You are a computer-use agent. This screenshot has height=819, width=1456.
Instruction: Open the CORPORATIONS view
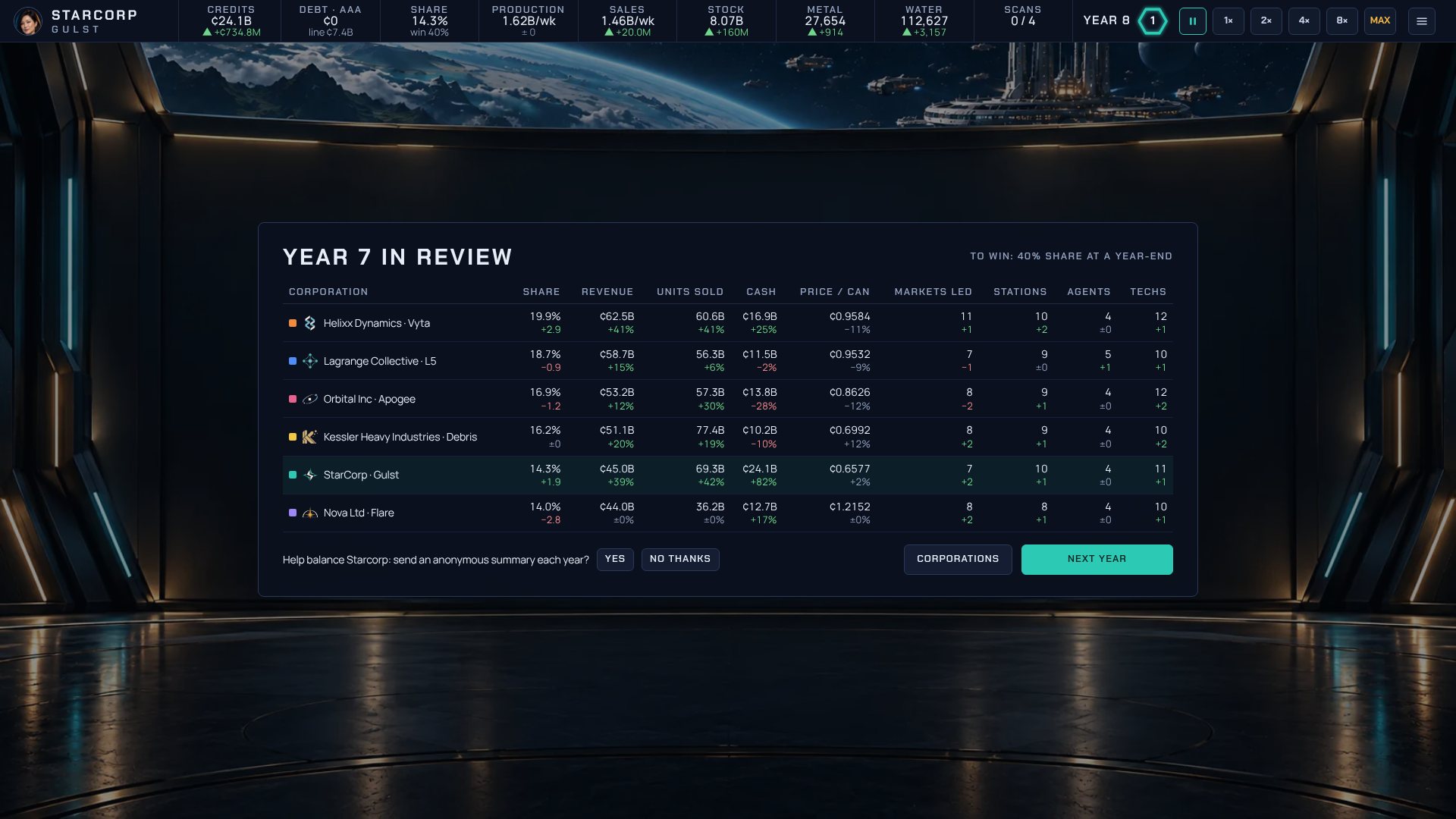pyautogui.click(x=958, y=560)
